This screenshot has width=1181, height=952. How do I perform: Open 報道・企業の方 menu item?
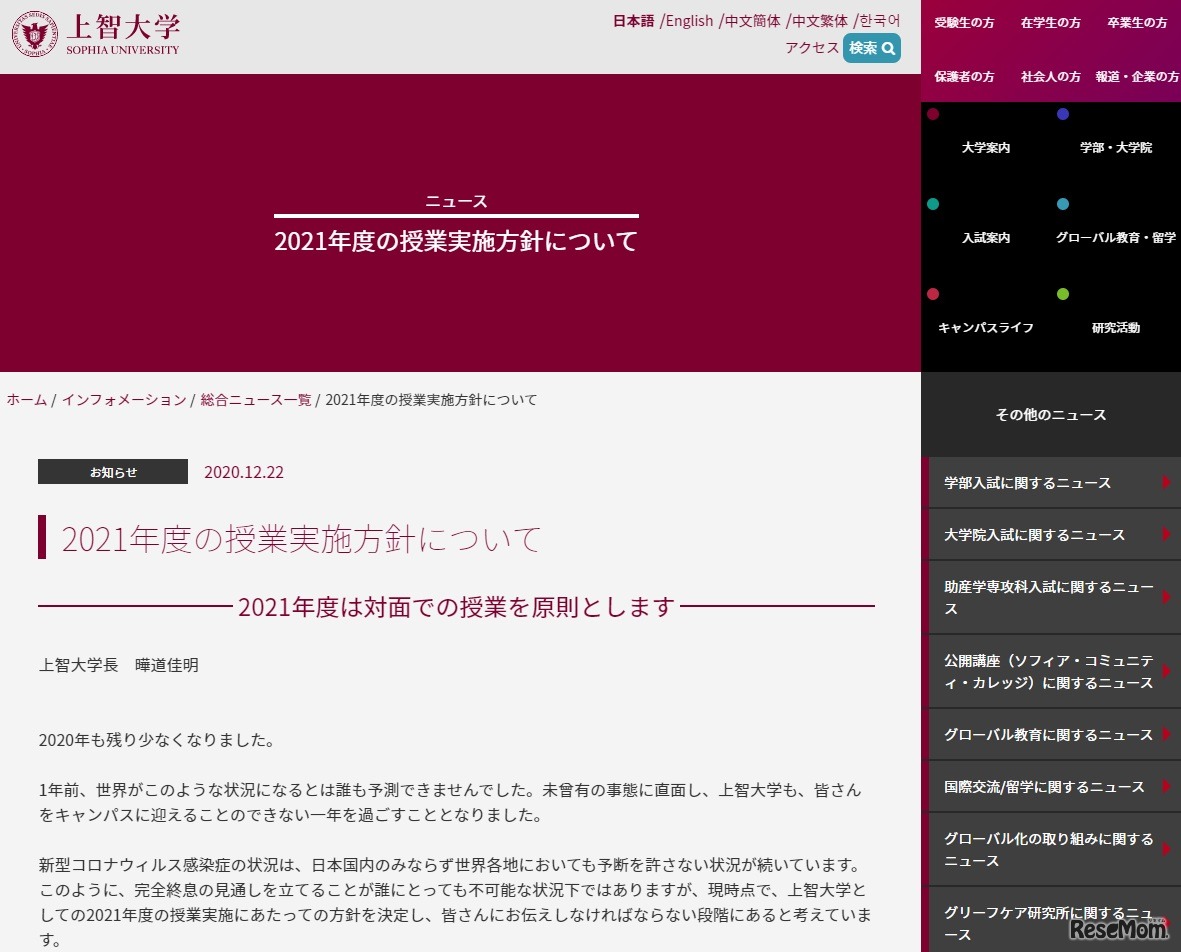(1137, 76)
